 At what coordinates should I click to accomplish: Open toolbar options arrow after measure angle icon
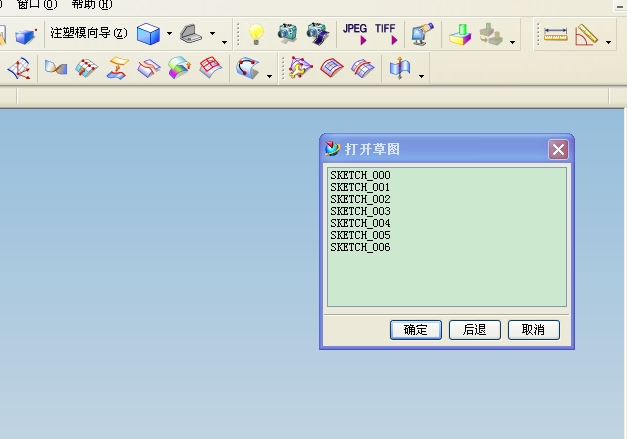coord(608,42)
